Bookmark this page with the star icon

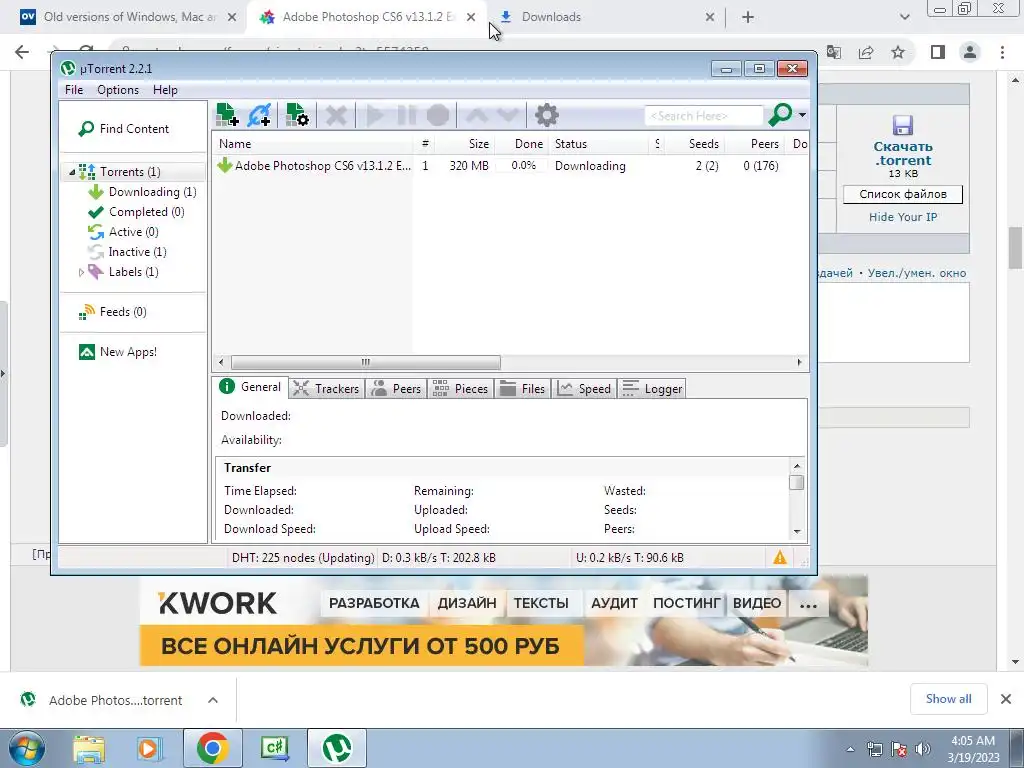(899, 52)
